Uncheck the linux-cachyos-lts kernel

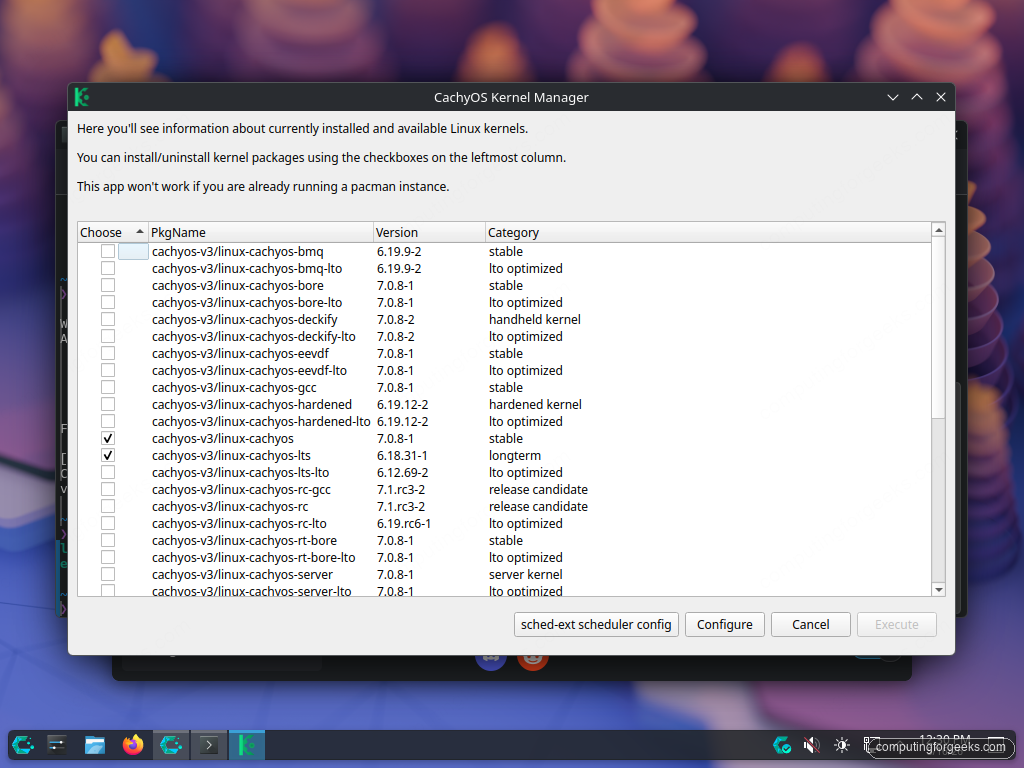(108, 455)
